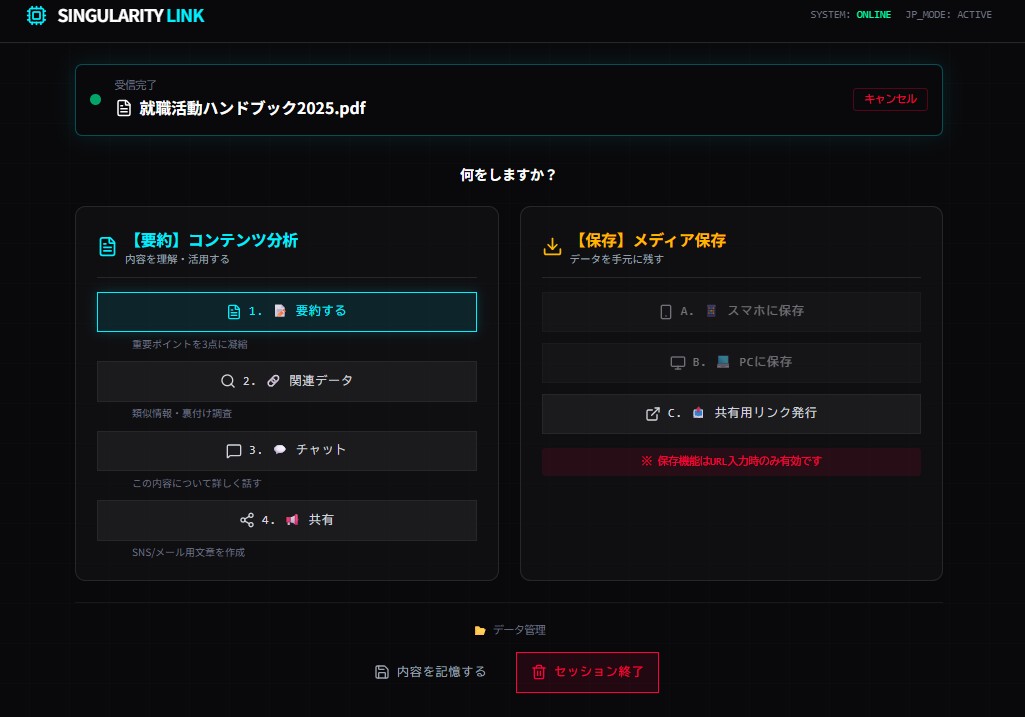Click the share nodes icon on 共有
This screenshot has height=717, width=1025.
click(x=247, y=520)
